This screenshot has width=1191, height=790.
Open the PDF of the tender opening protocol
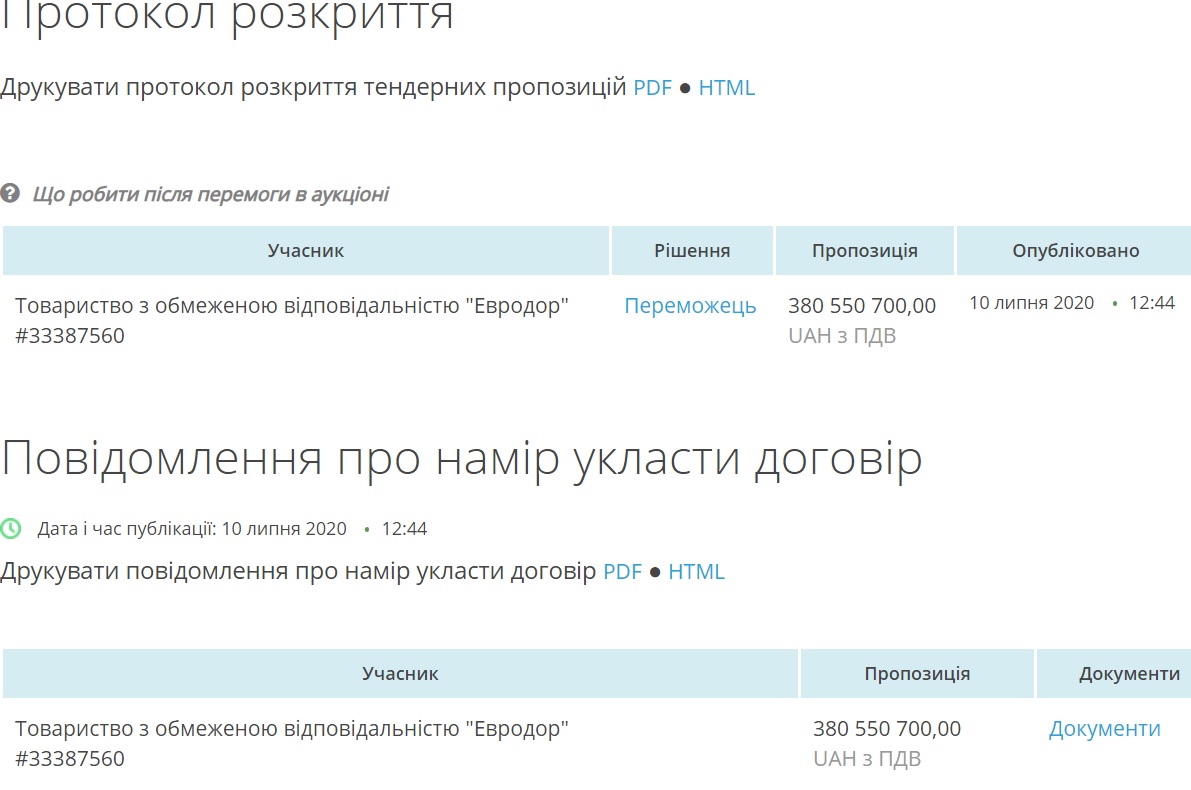click(x=652, y=88)
